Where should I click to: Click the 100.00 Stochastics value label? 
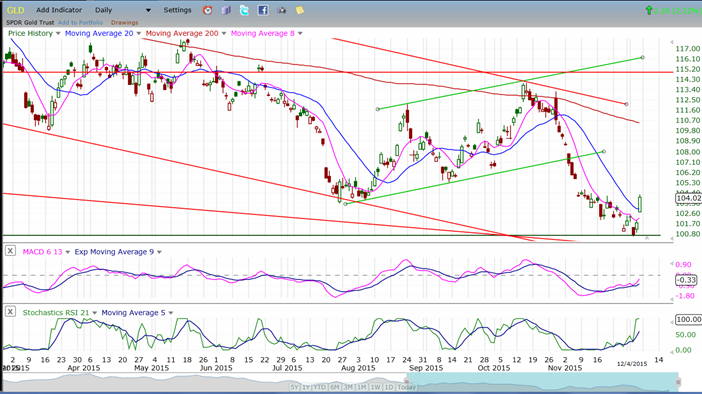688,319
